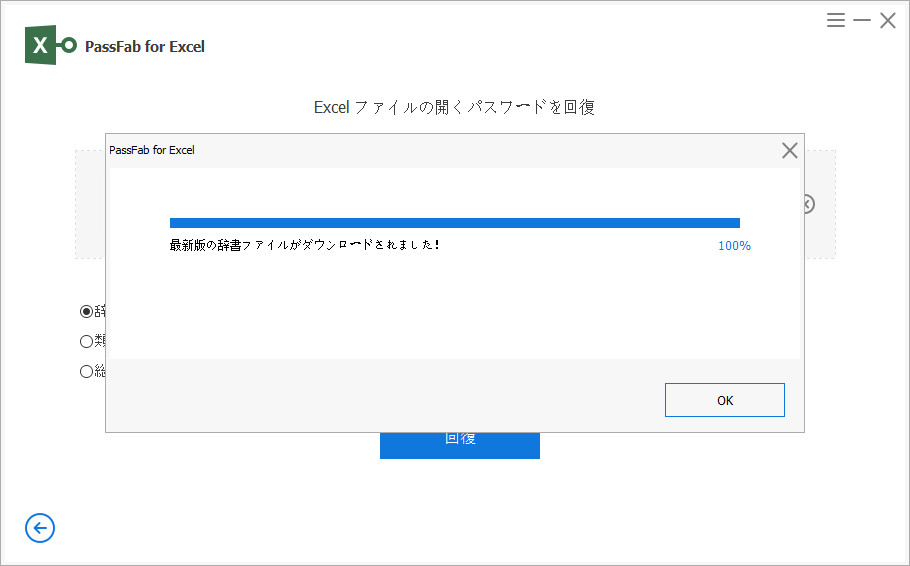Viewport: 910px width, 566px height.
Task: Click the Excel password recovery heading
Action: pyautogui.click(x=454, y=107)
